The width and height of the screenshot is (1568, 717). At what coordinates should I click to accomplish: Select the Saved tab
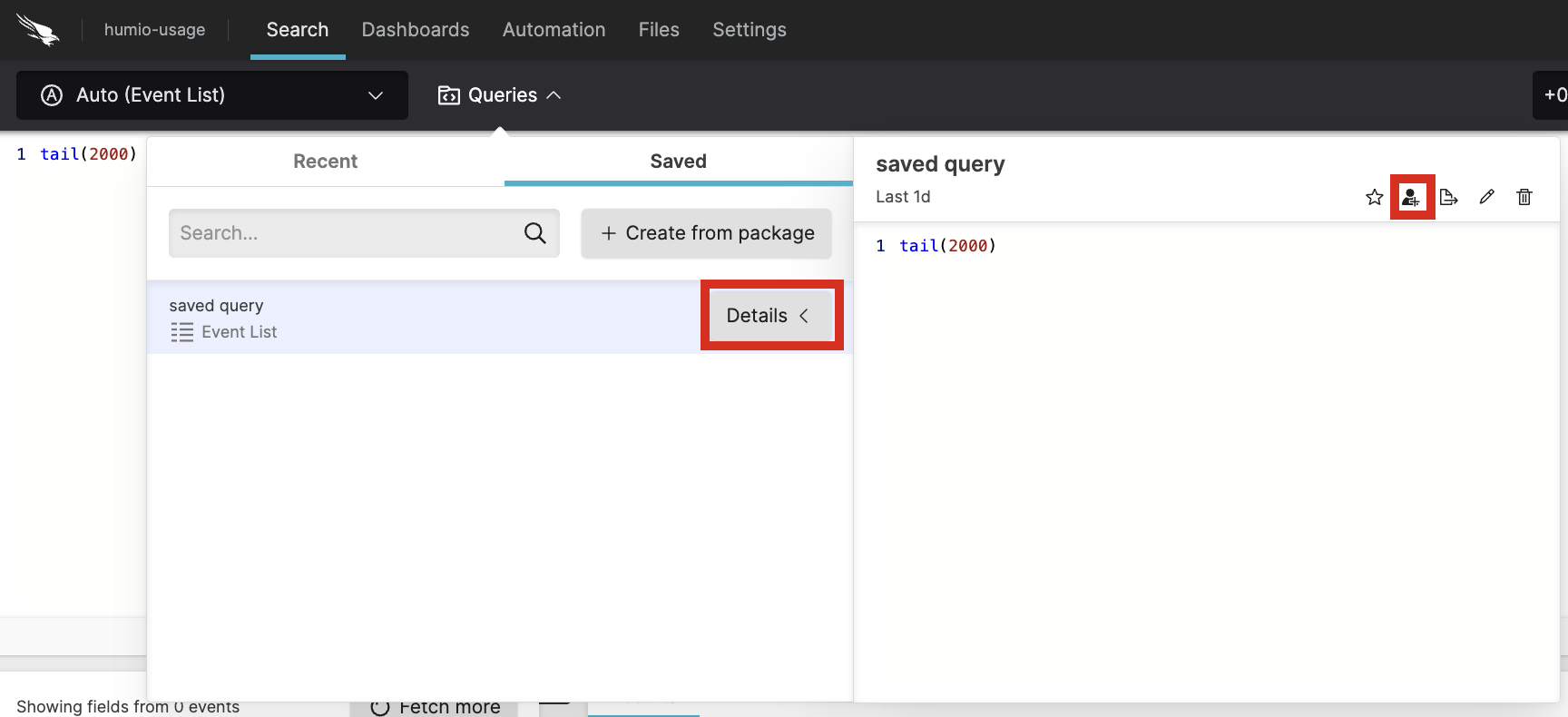(x=678, y=162)
